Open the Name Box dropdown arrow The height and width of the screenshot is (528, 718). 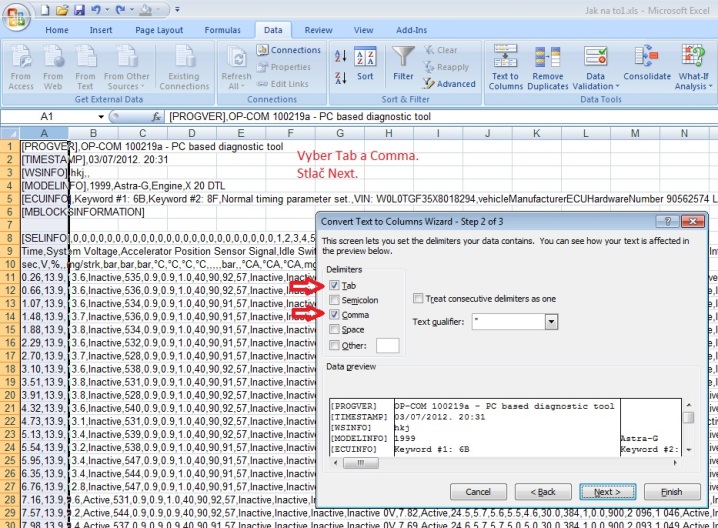click(x=101, y=117)
